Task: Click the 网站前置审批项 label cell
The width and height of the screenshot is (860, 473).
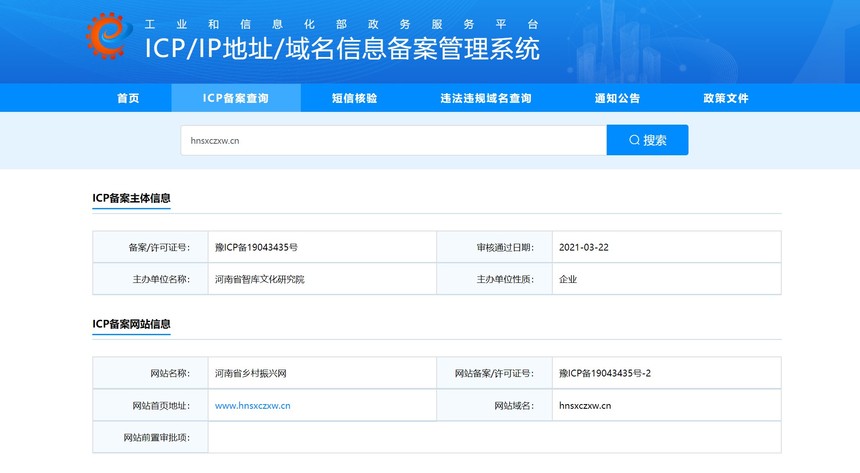Action: 150,437
